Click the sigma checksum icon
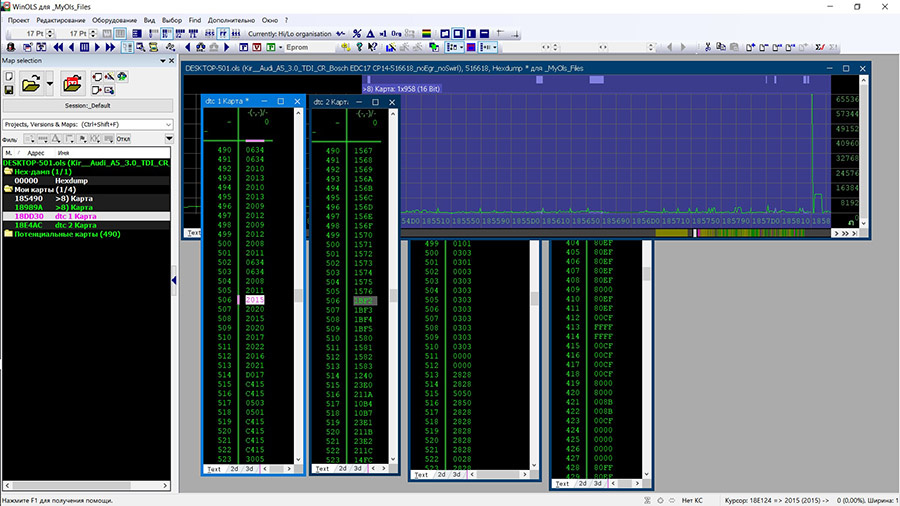This screenshot has width=900, height=506. tap(820, 47)
